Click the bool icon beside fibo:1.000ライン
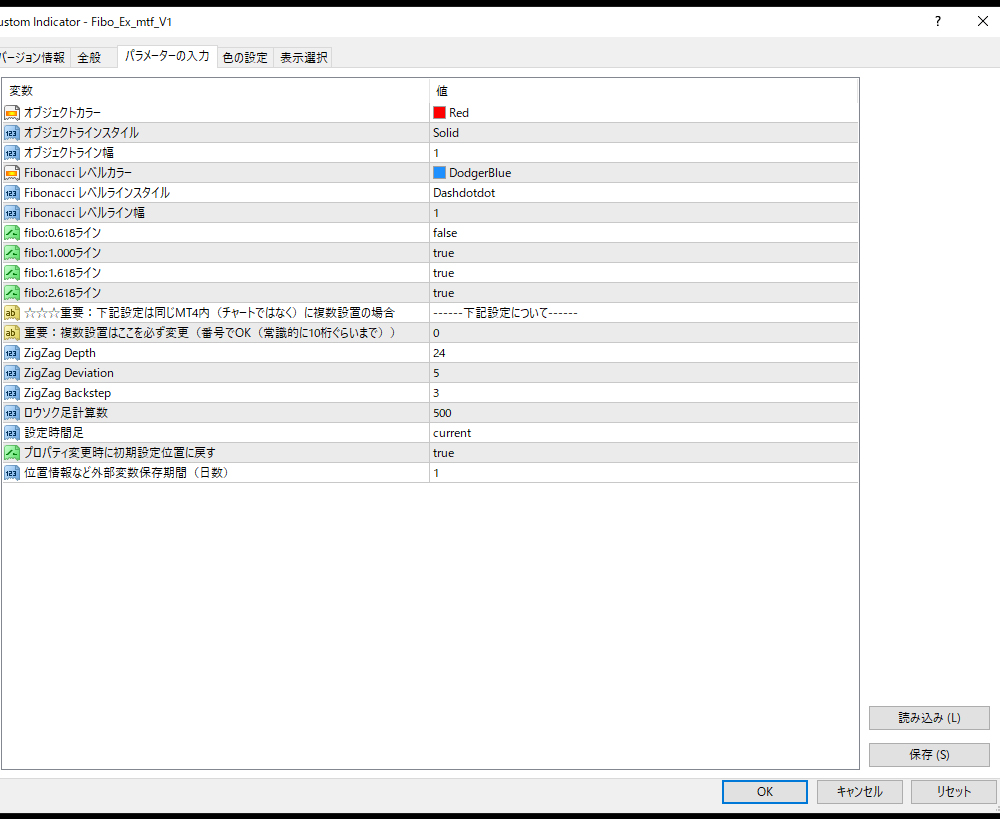 tap(12, 253)
